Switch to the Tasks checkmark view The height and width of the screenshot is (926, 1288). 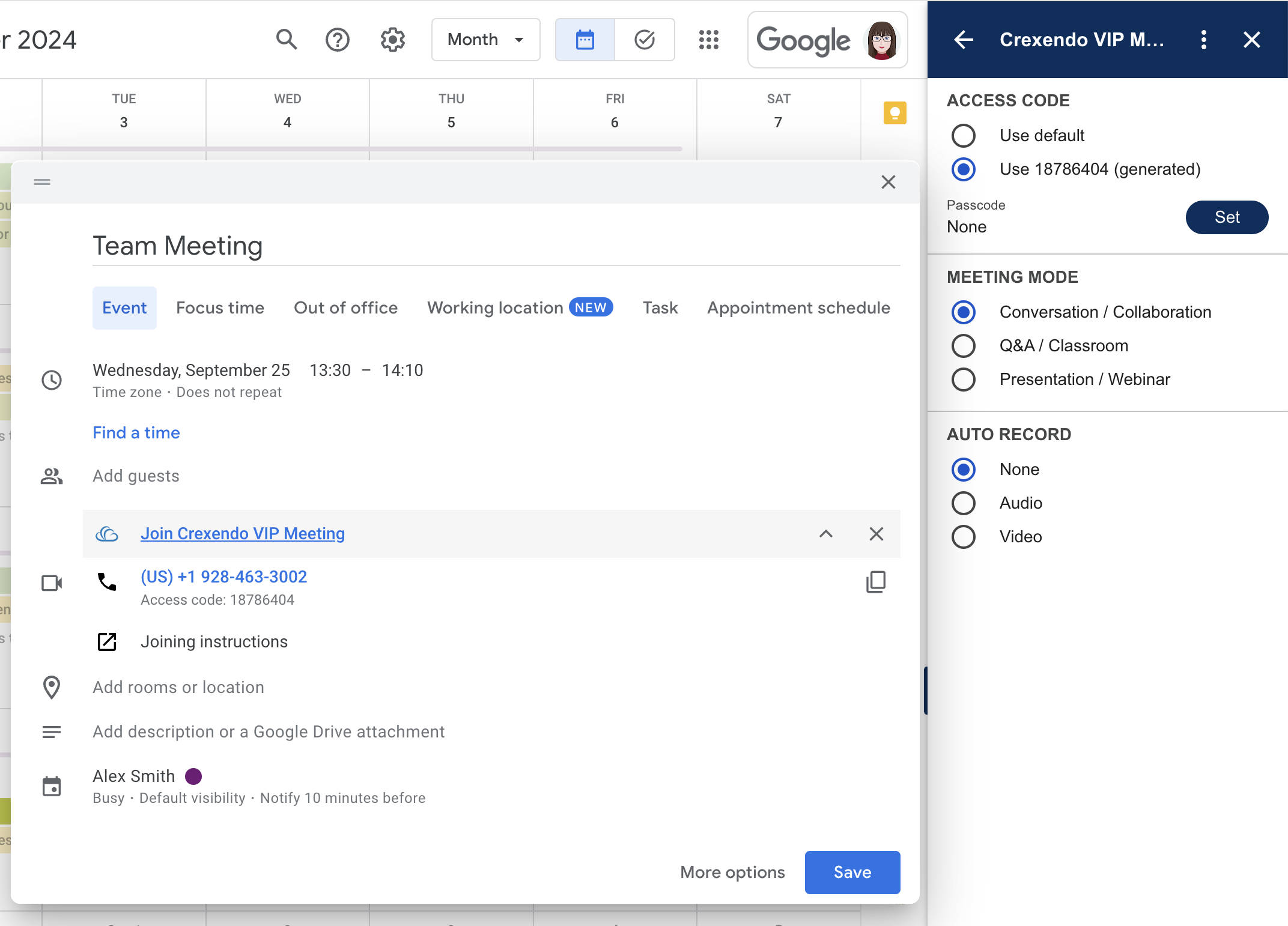(644, 40)
